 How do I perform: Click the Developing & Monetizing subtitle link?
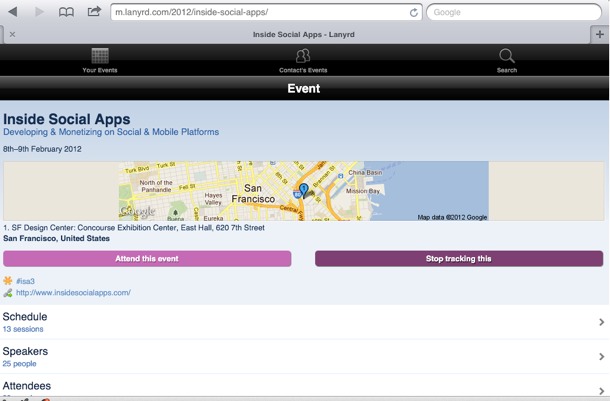(111, 132)
